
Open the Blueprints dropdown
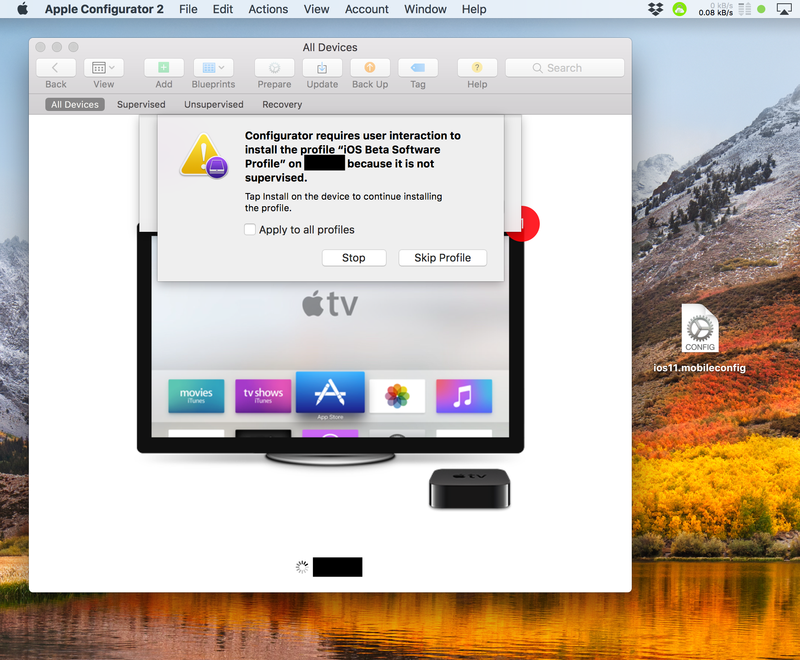(213, 68)
